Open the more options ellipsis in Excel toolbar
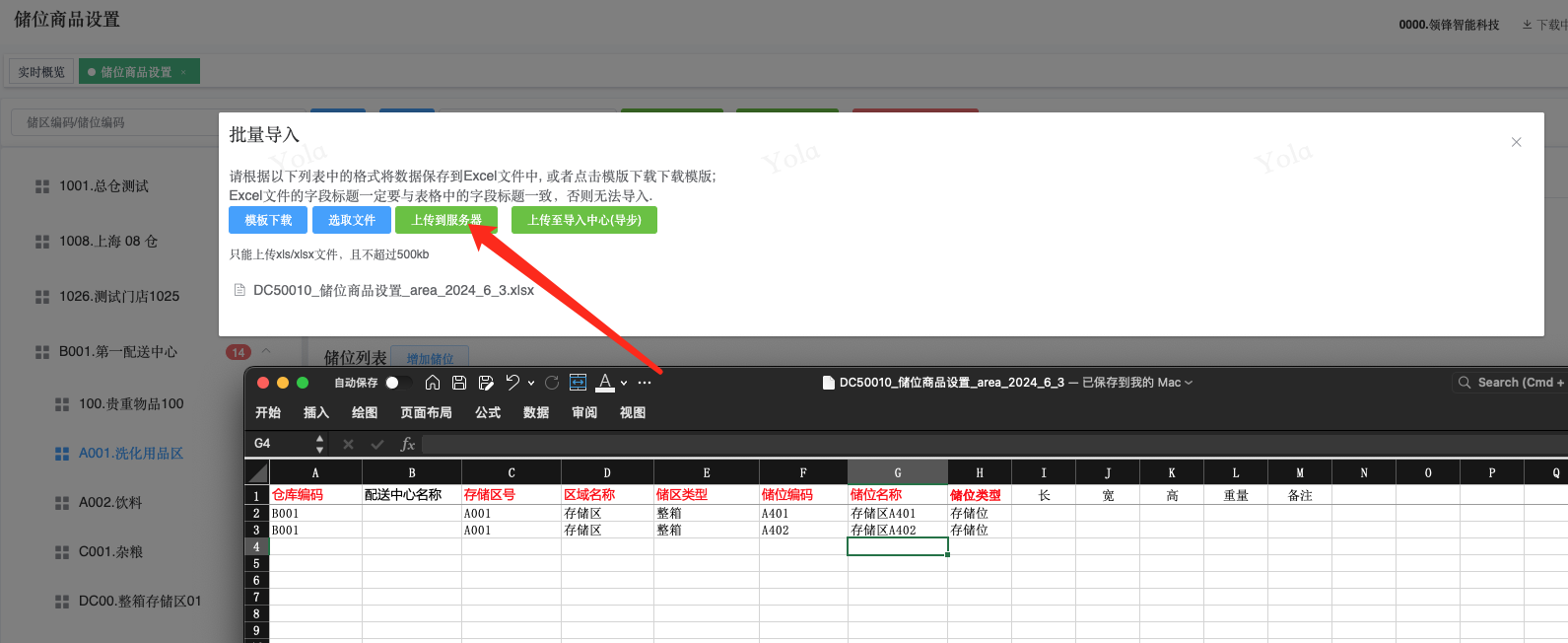The width and height of the screenshot is (1568, 643). tap(645, 383)
